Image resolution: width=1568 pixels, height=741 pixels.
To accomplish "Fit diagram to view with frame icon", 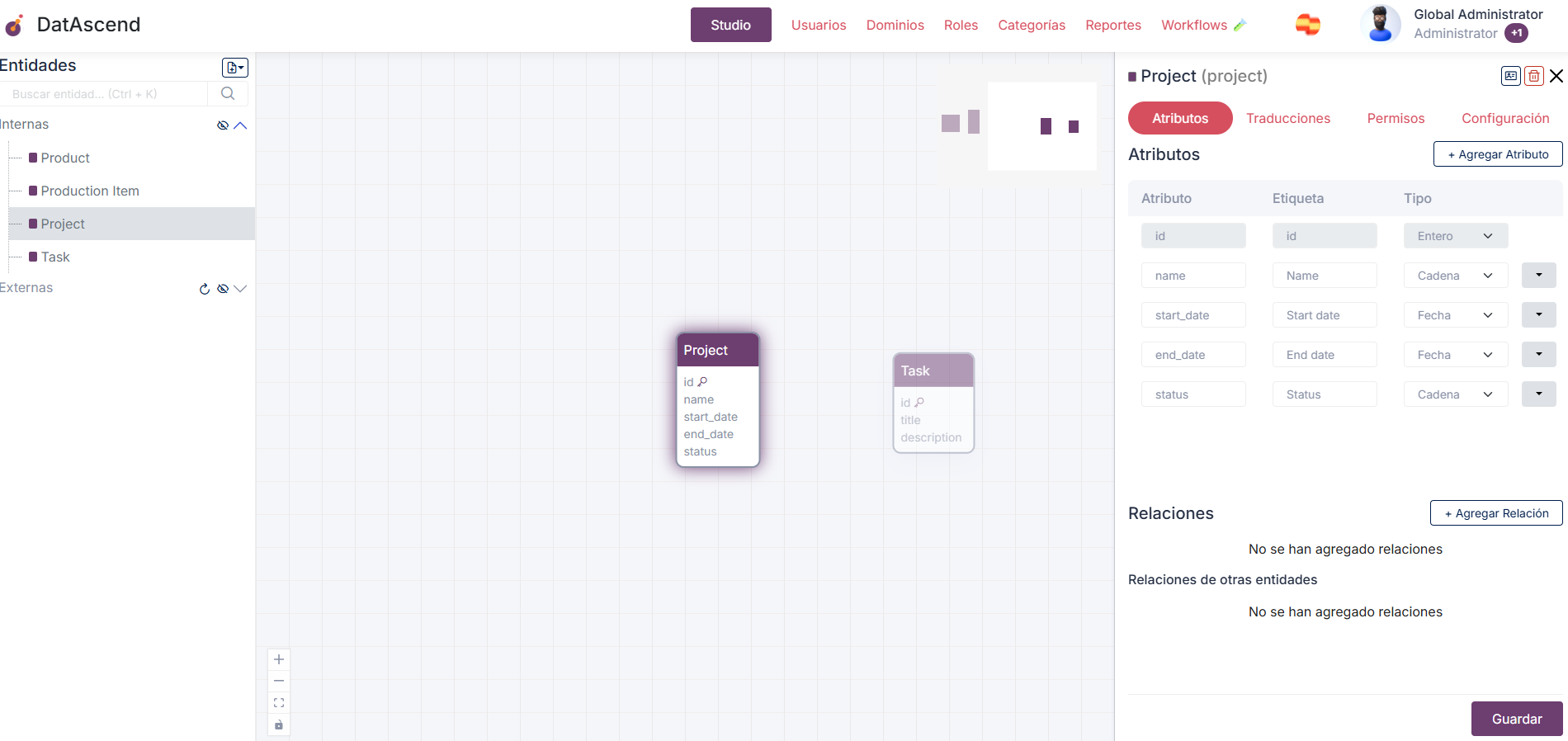I will [279, 703].
